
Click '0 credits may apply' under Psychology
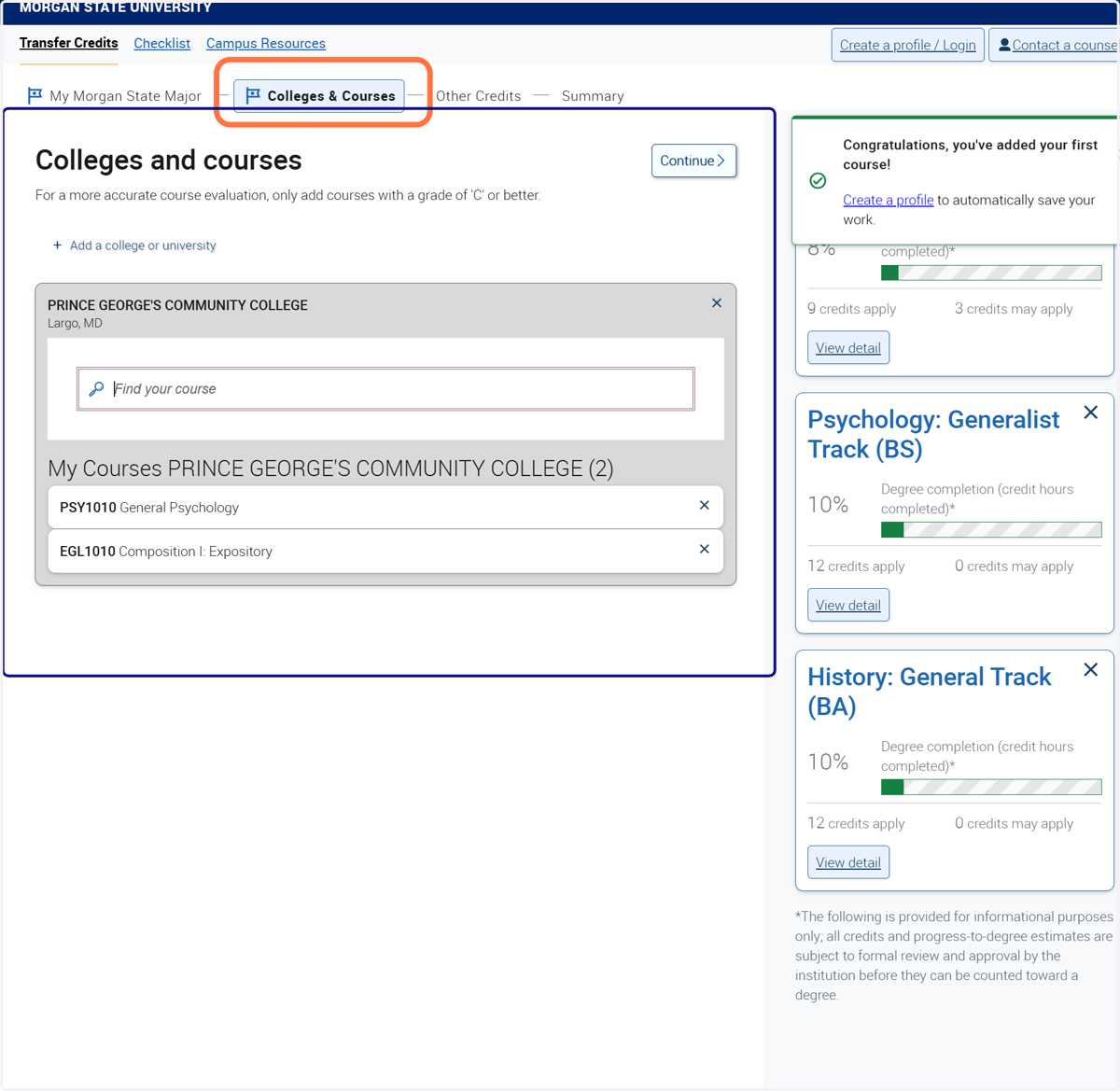[1014, 566]
